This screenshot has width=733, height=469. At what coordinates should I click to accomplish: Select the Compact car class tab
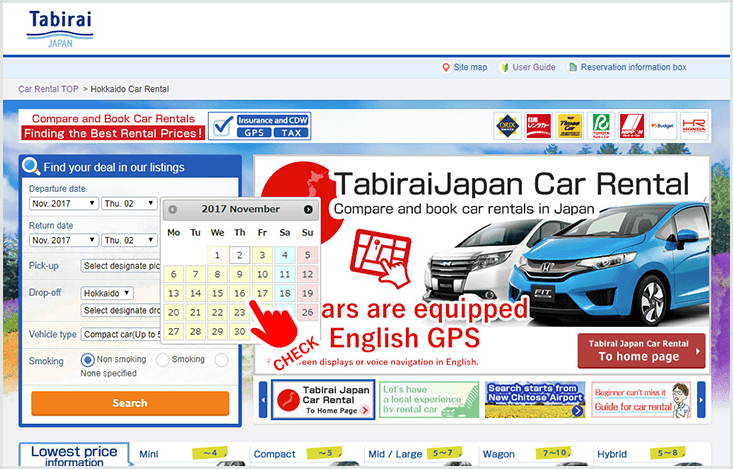point(306,454)
